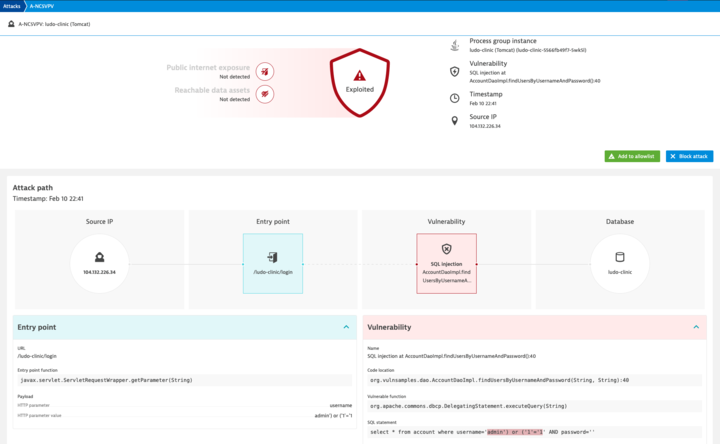This screenshot has height=444, width=720.
Task: Click the A-NCSVPV breadcrumb
Action: pos(42,6)
